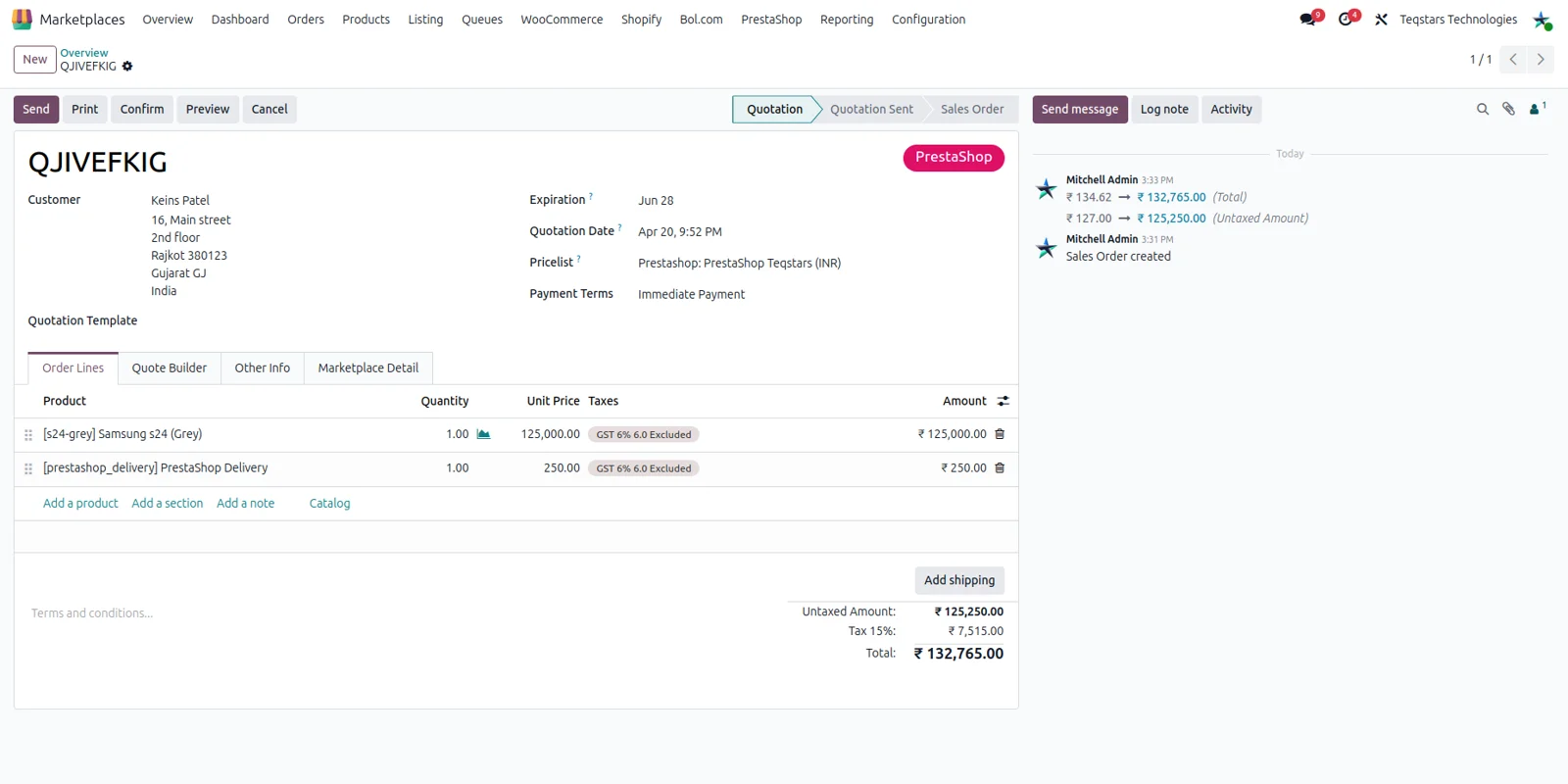
Task: Click Log note in chatter
Action: point(1164,110)
